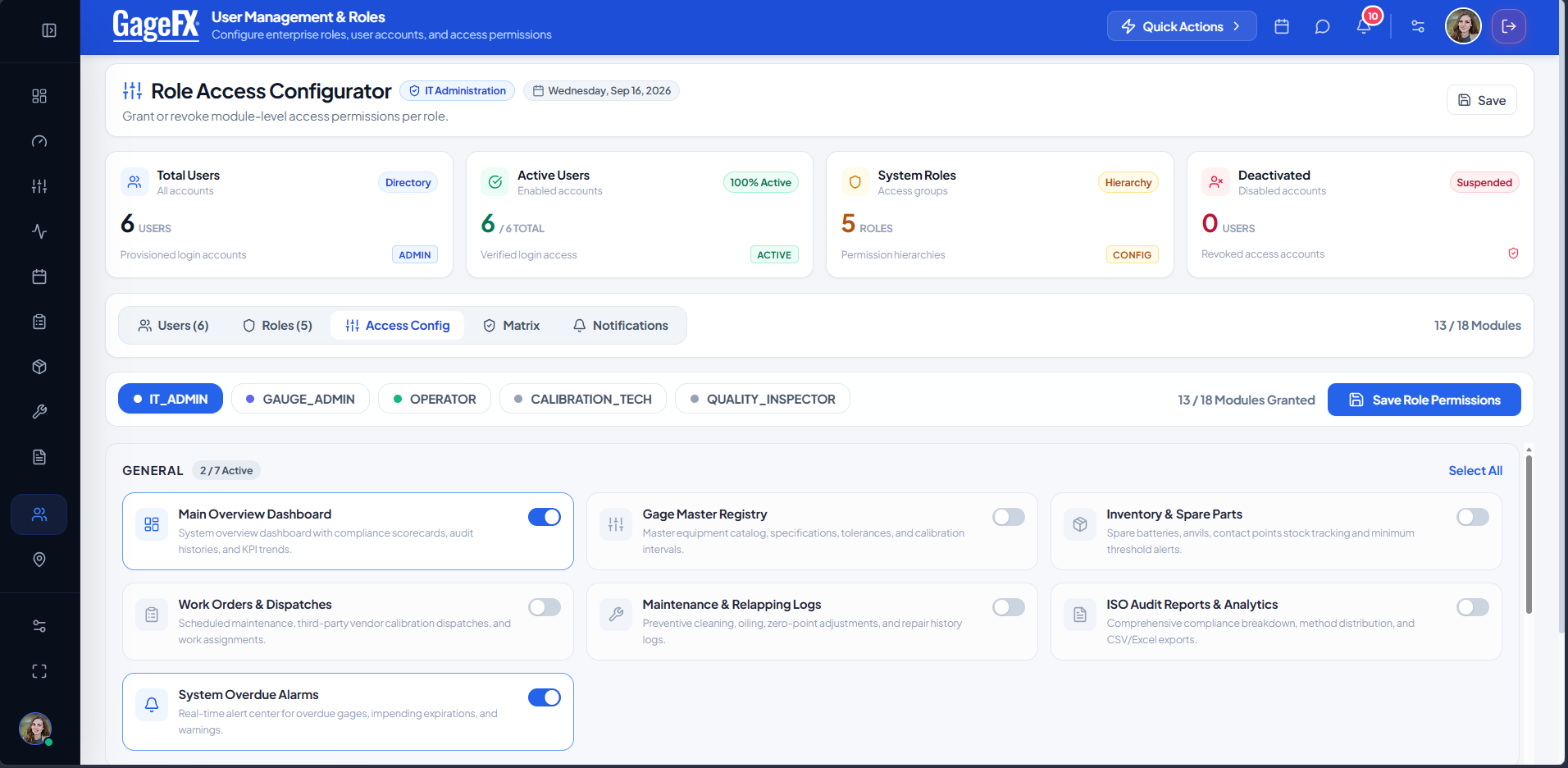The height and width of the screenshot is (768, 1568).
Task: Click the ACTIVE label in Active Users
Action: 774,254
